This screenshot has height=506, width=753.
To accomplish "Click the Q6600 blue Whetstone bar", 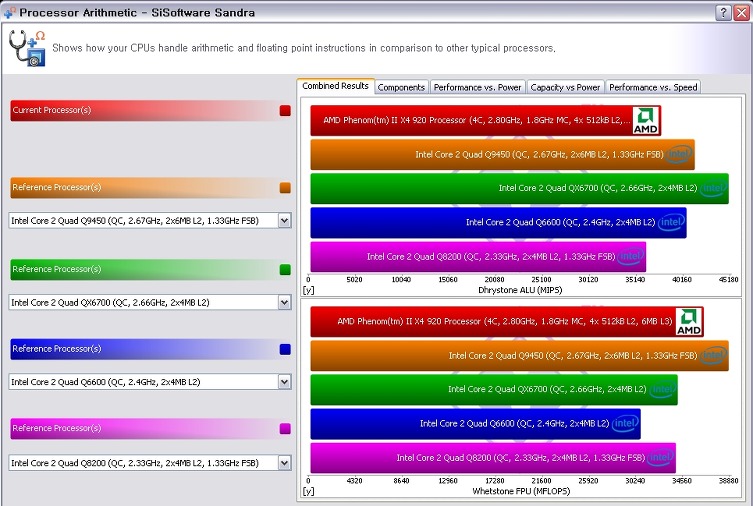I will [x=475, y=424].
